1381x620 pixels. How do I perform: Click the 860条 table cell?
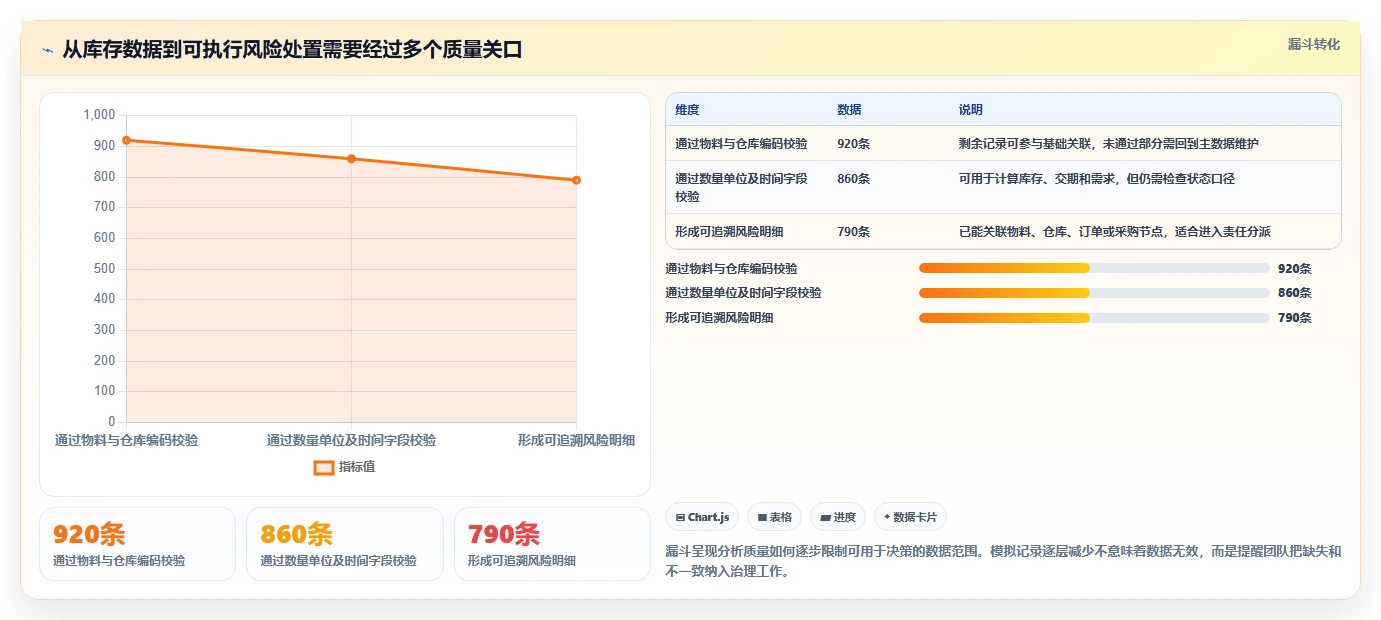[853, 179]
